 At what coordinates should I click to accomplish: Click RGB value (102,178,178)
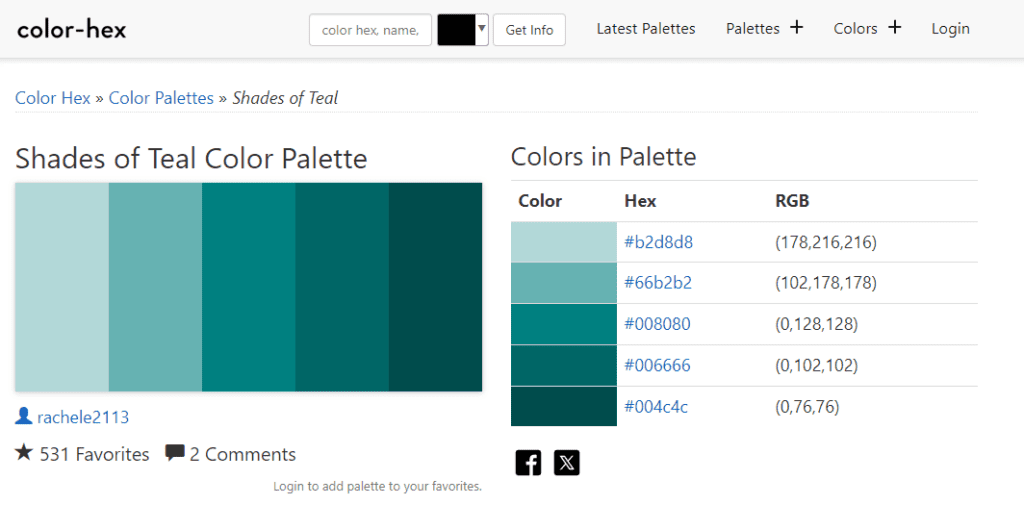click(x=825, y=283)
